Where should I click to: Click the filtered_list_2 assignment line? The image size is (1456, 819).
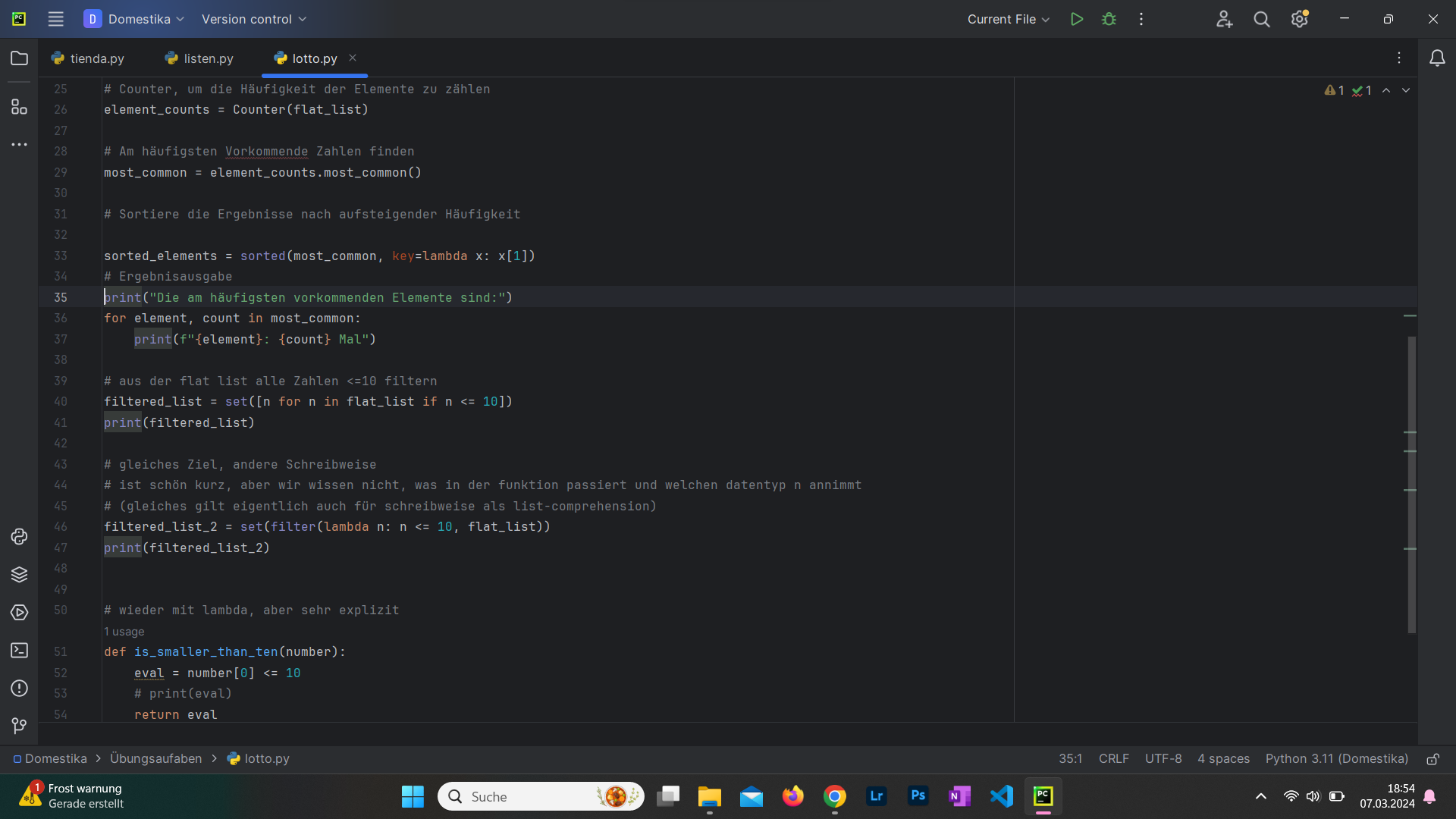[x=327, y=527]
